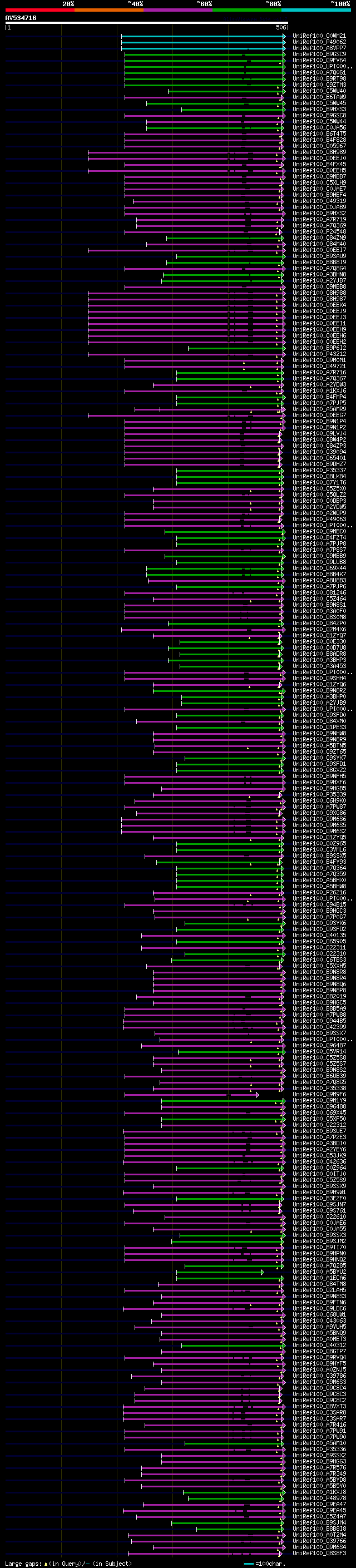Screen dimensions: 356x1568
Task: Open hit UniRef100_Q0WM21
Action: [x=319, y=36]
